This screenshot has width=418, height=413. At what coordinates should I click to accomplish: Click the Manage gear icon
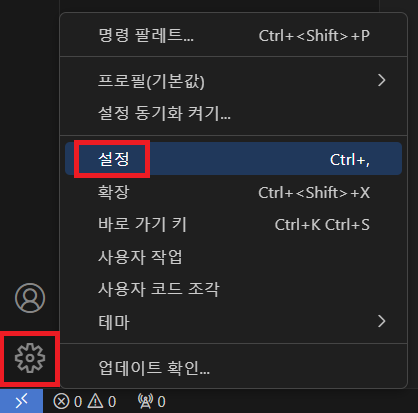(30, 358)
